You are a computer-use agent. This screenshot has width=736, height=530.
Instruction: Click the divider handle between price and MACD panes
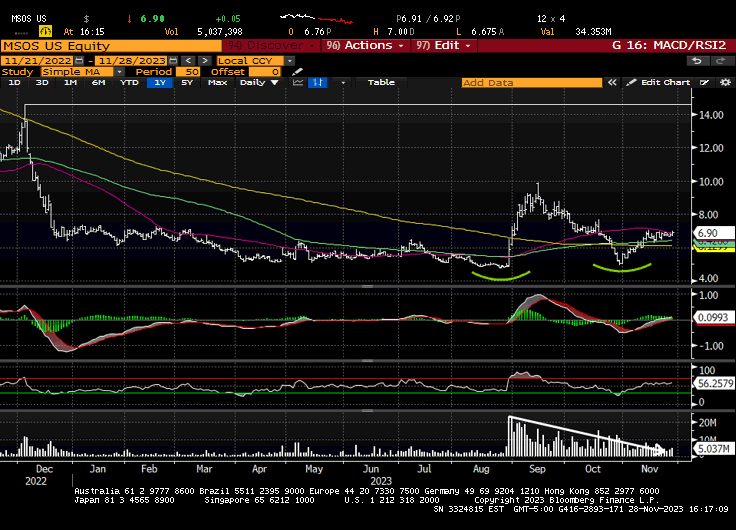[x=368, y=286]
